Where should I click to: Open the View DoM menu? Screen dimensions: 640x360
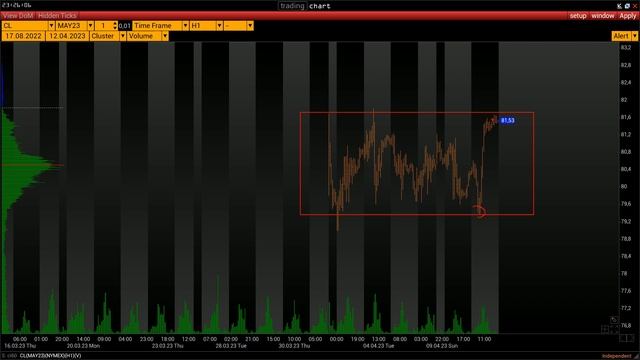pos(18,16)
